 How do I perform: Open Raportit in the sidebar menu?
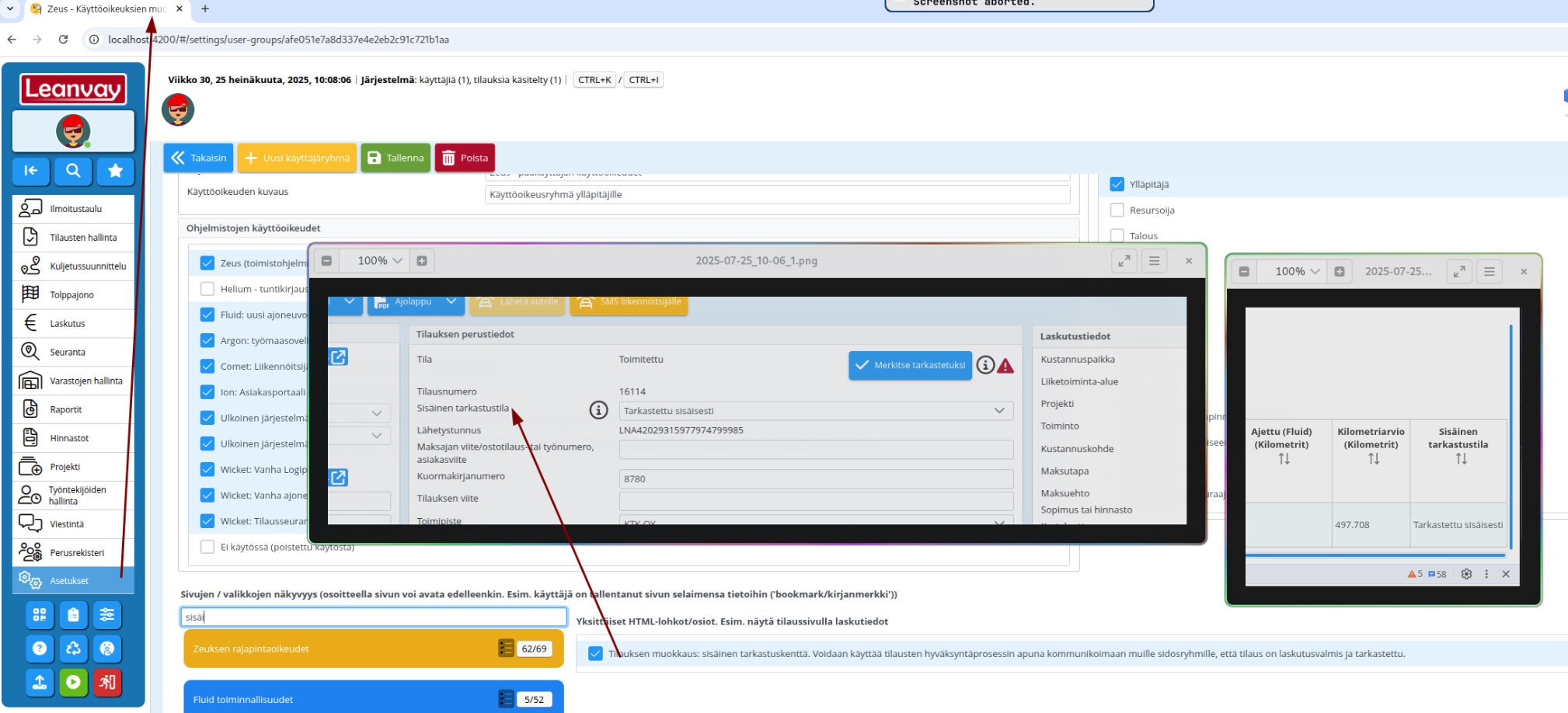66,409
